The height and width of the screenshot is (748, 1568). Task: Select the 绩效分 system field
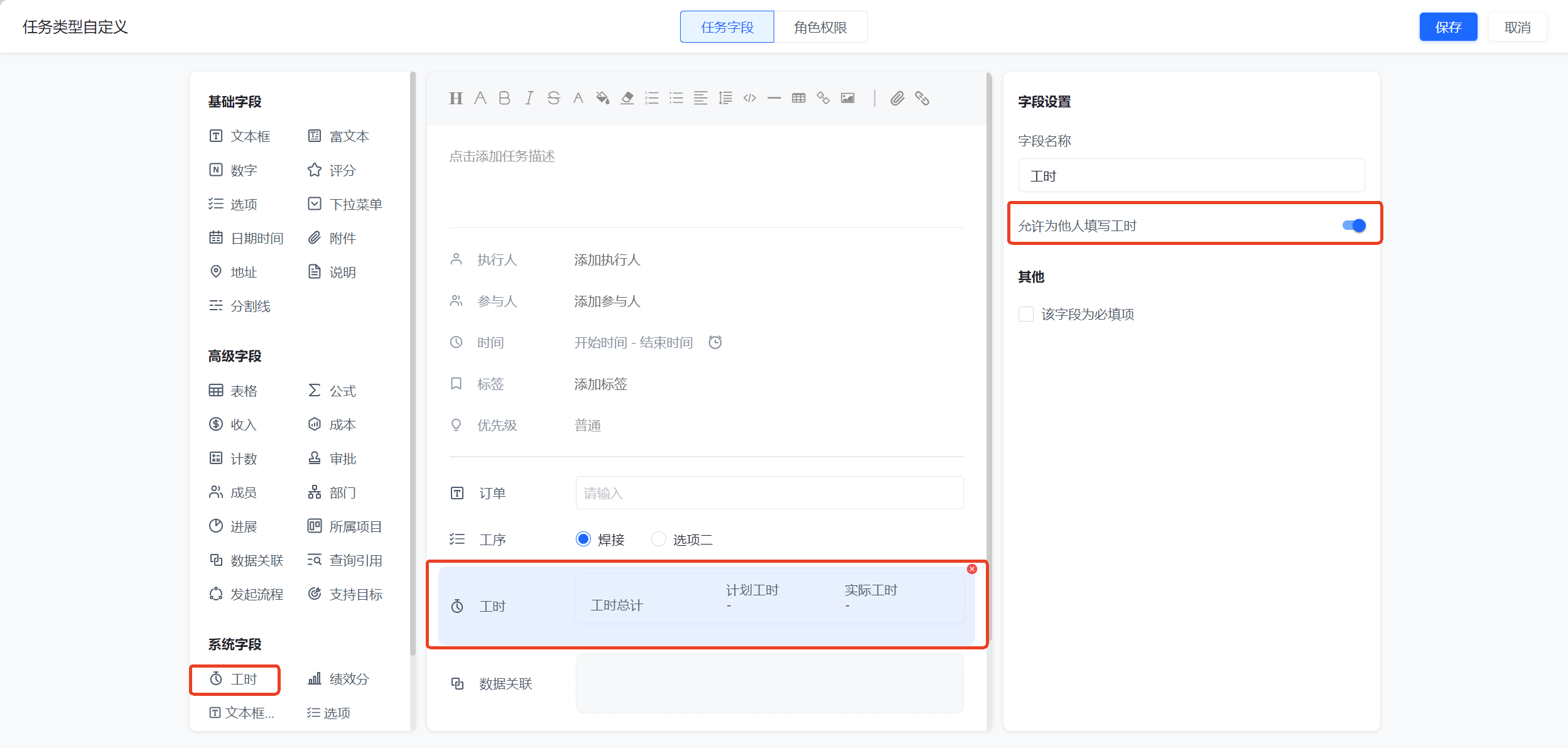[x=339, y=679]
